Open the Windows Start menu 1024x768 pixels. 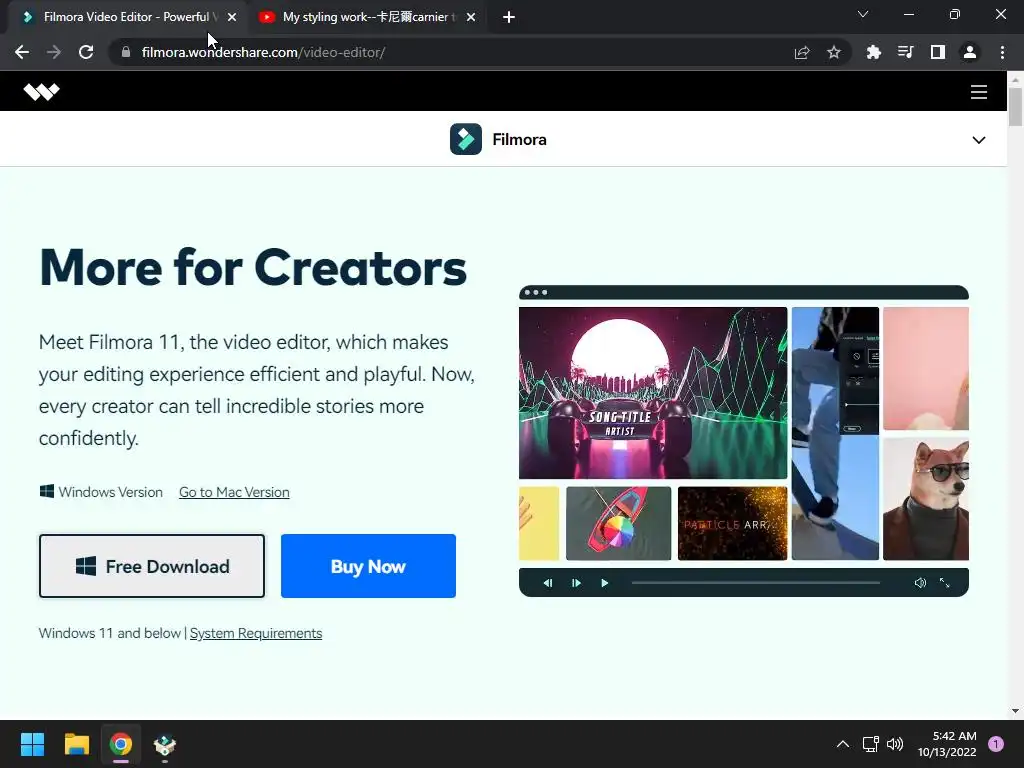tap(32, 744)
